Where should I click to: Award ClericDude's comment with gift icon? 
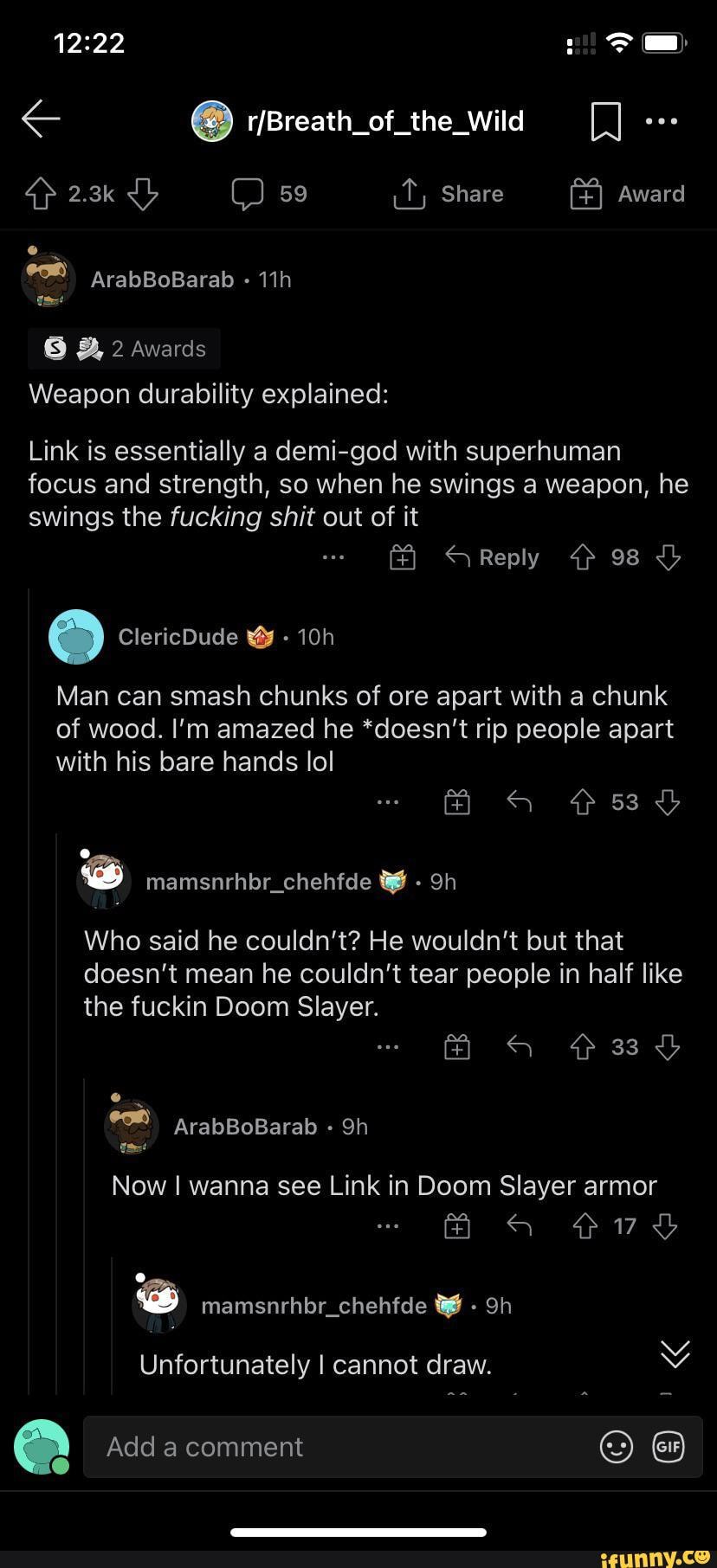(457, 802)
